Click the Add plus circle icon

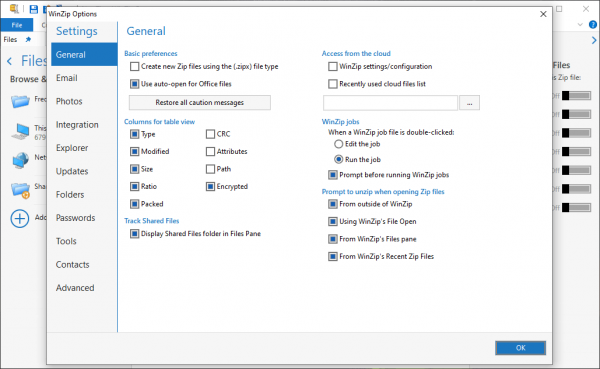tap(20, 219)
